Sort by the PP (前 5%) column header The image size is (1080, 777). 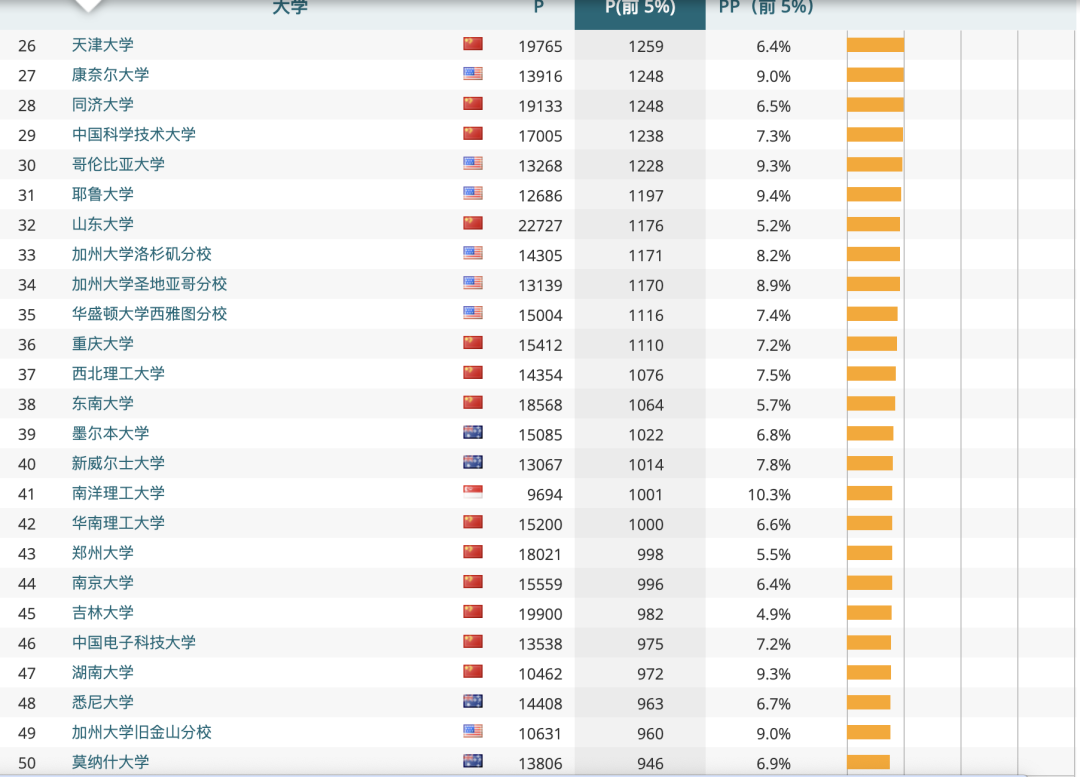coord(766,8)
